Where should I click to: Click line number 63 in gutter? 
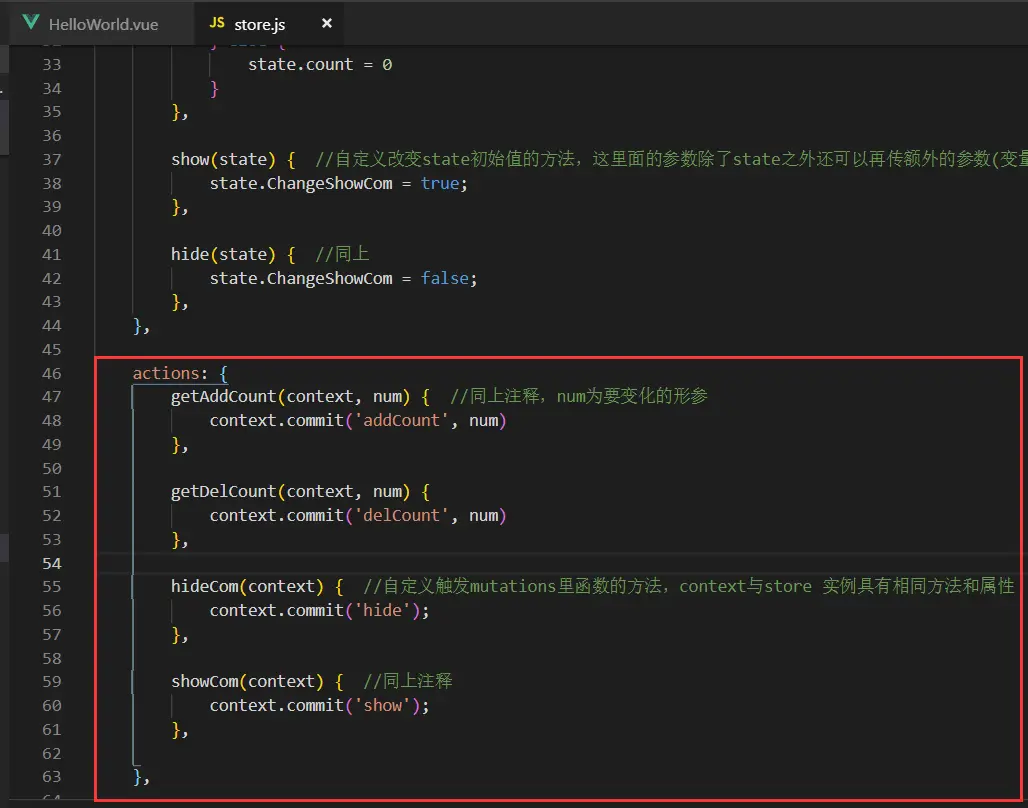point(51,777)
